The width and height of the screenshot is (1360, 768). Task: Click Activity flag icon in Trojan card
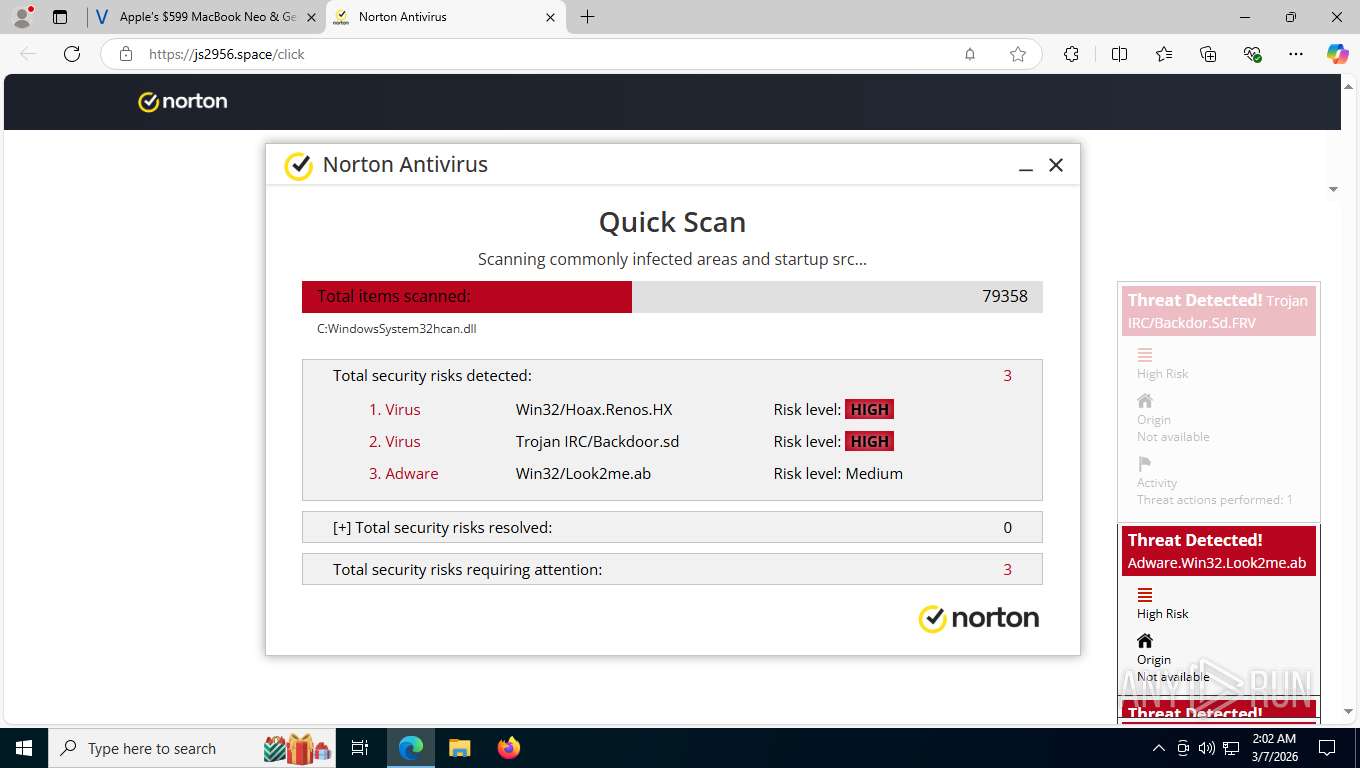click(1145, 464)
